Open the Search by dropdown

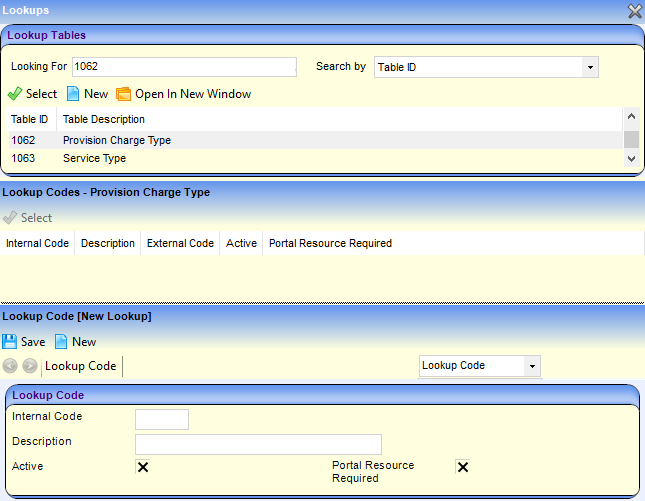(x=590, y=67)
